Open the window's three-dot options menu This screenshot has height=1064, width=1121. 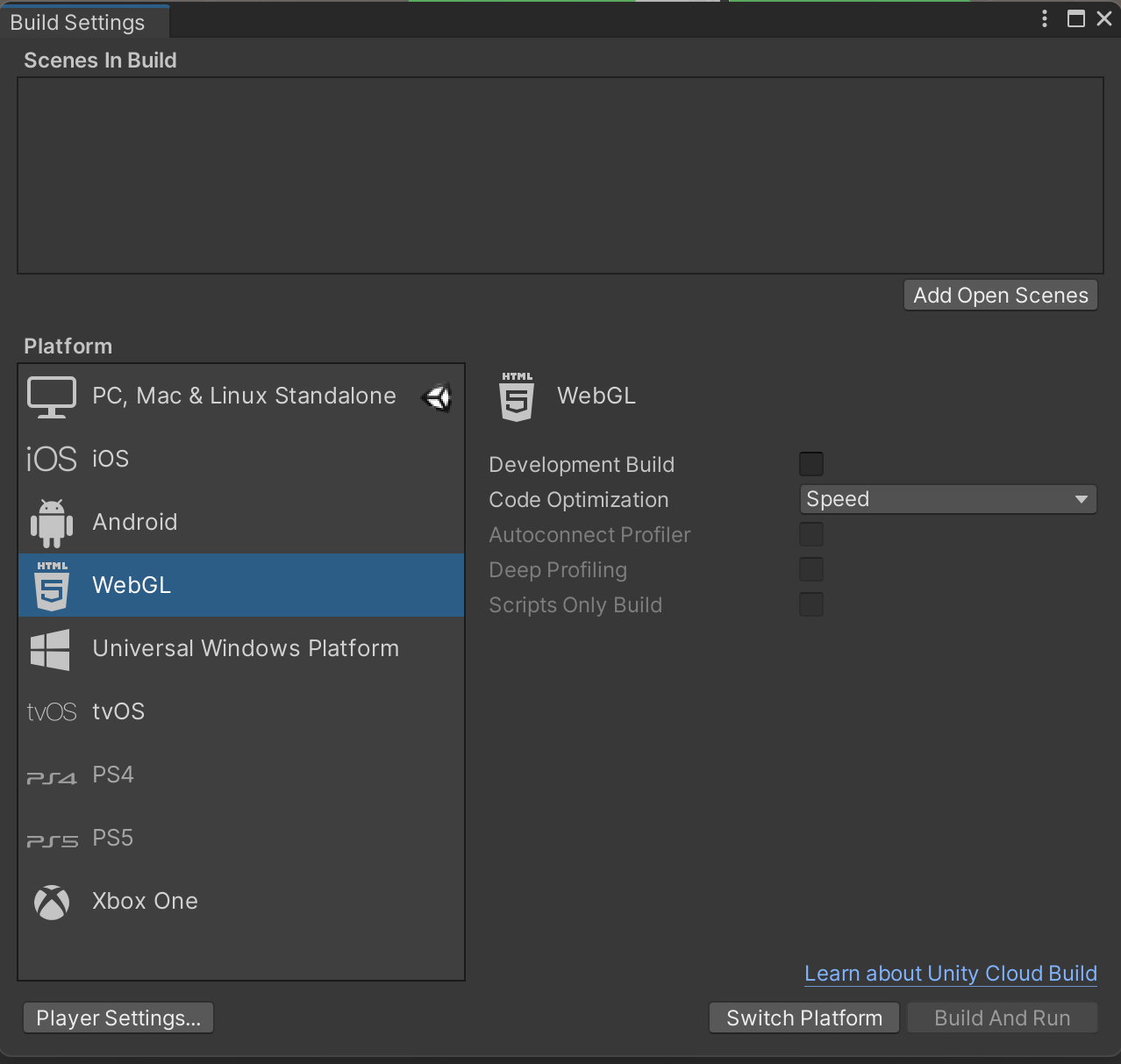coord(1044,18)
